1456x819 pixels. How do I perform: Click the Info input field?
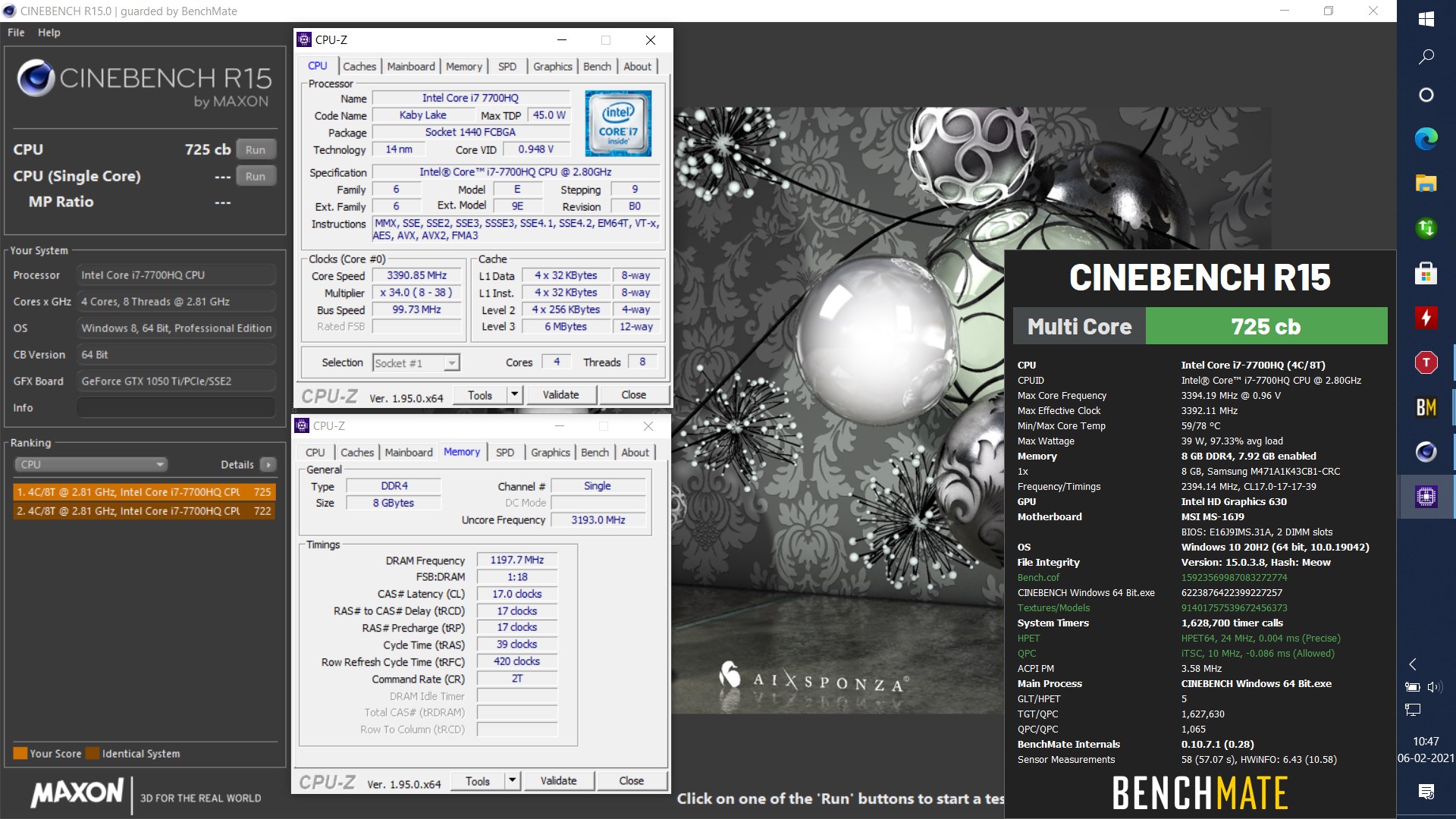point(176,408)
